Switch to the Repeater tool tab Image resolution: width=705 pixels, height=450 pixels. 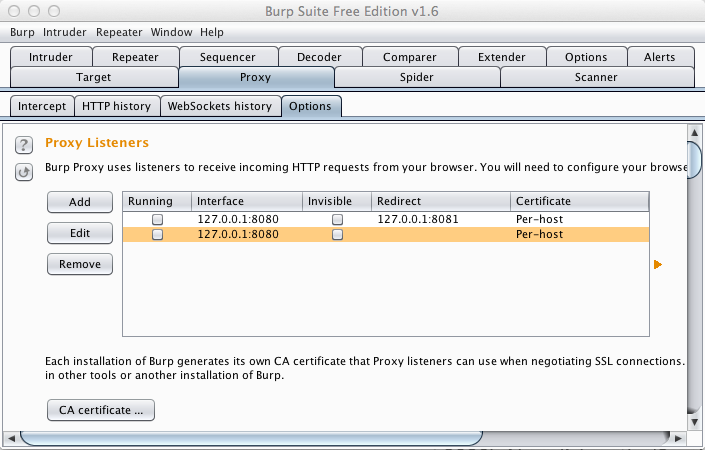pyautogui.click(x=135, y=57)
